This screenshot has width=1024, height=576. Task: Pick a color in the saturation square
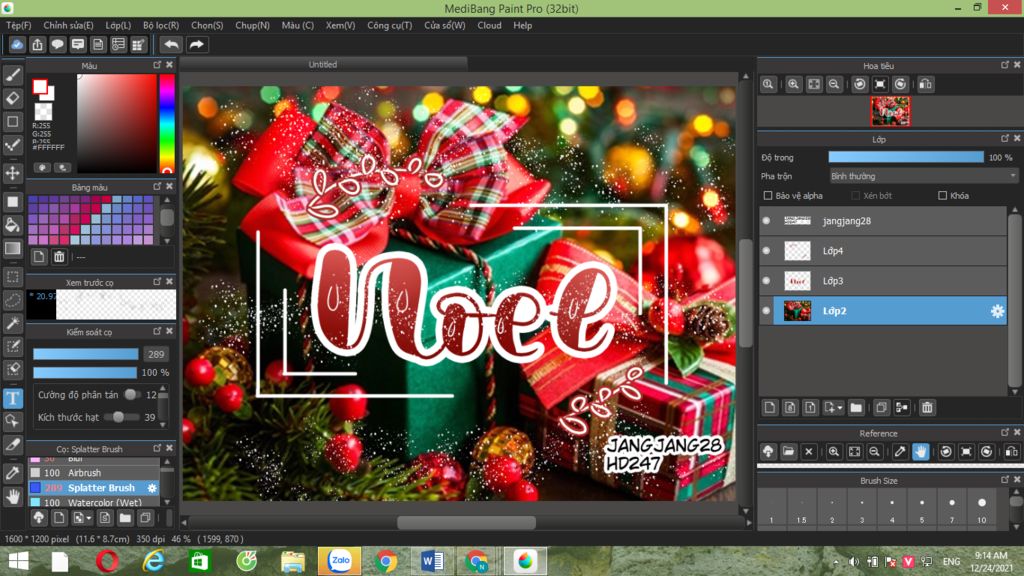(x=117, y=123)
